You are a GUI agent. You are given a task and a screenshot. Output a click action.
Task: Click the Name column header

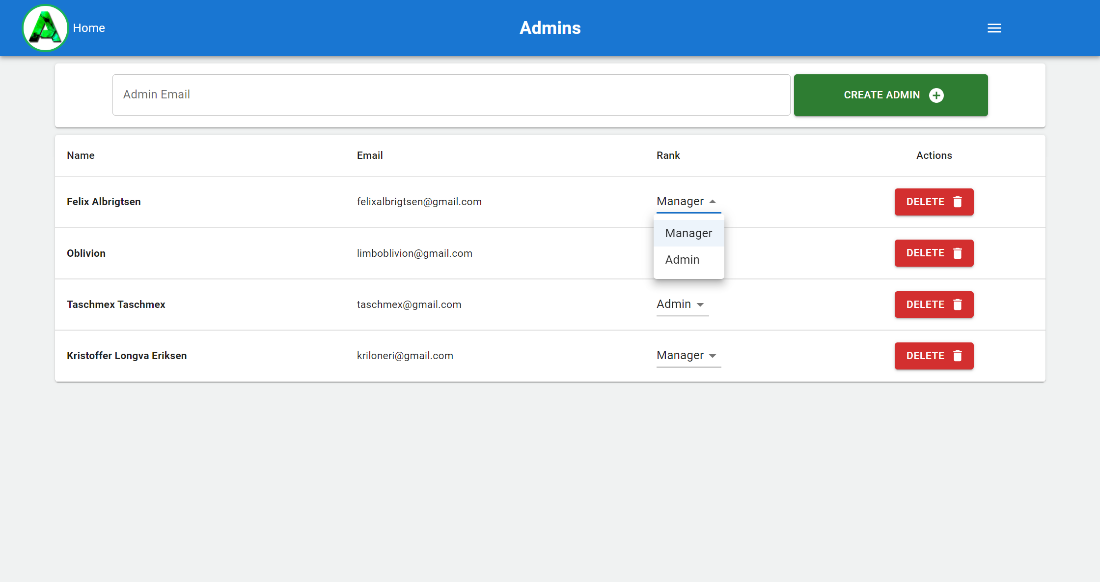pos(81,156)
